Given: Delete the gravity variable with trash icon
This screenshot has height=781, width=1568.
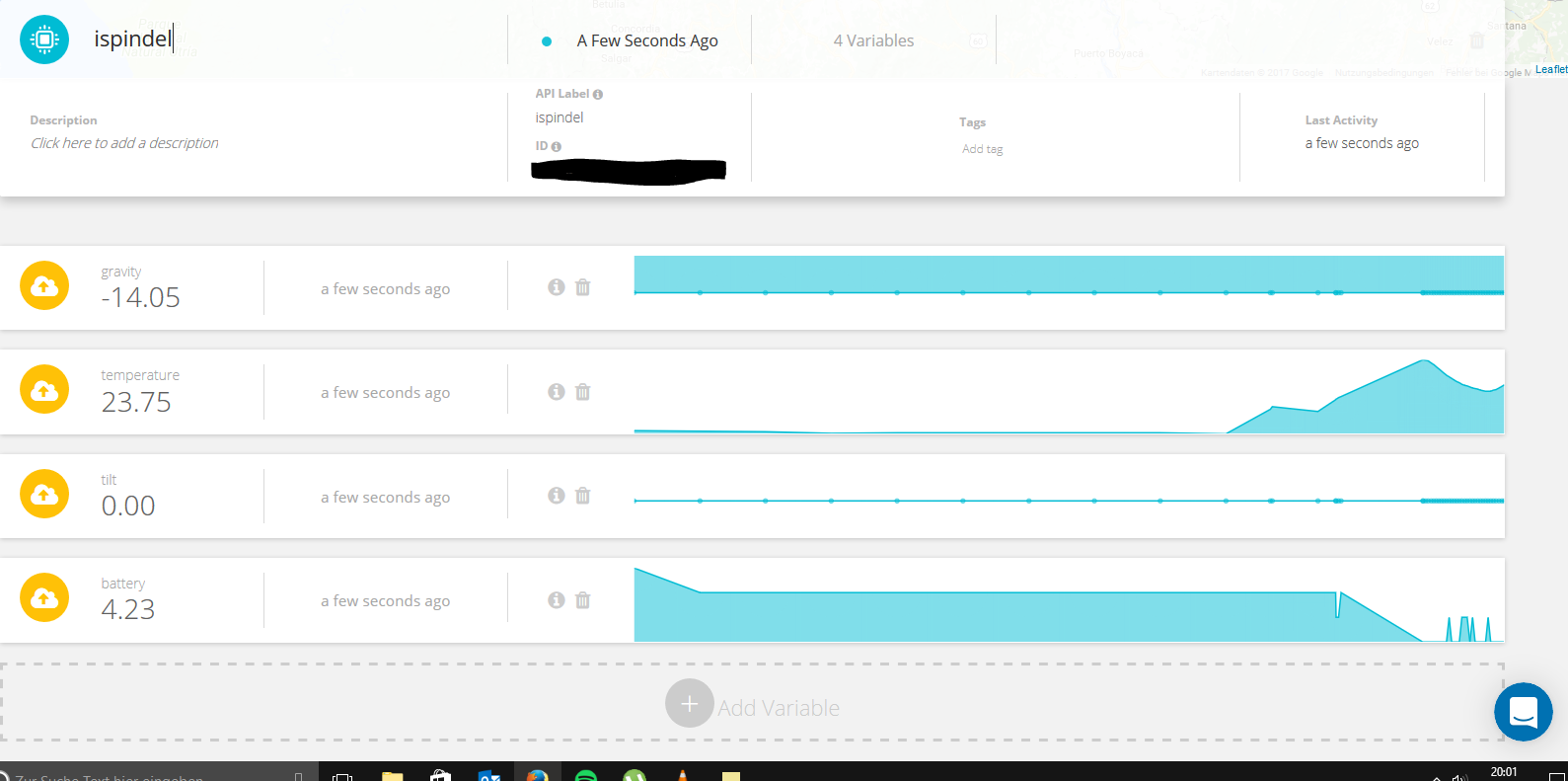Looking at the screenshot, I should click(x=583, y=287).
